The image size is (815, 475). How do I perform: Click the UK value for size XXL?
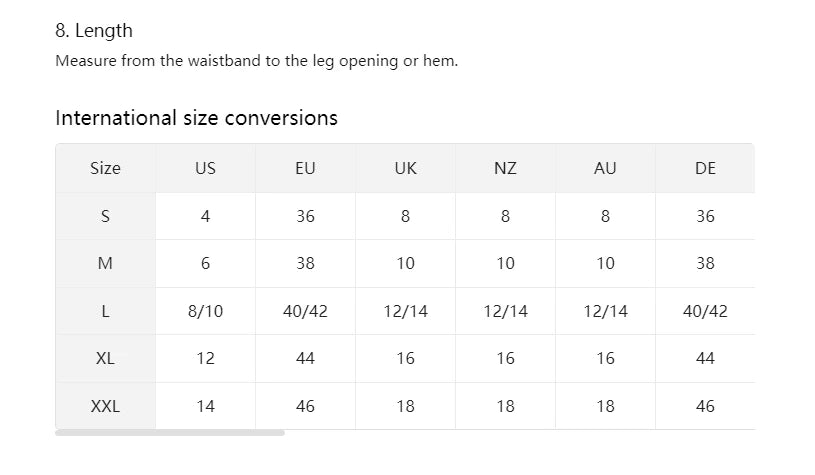click(405, 406)
